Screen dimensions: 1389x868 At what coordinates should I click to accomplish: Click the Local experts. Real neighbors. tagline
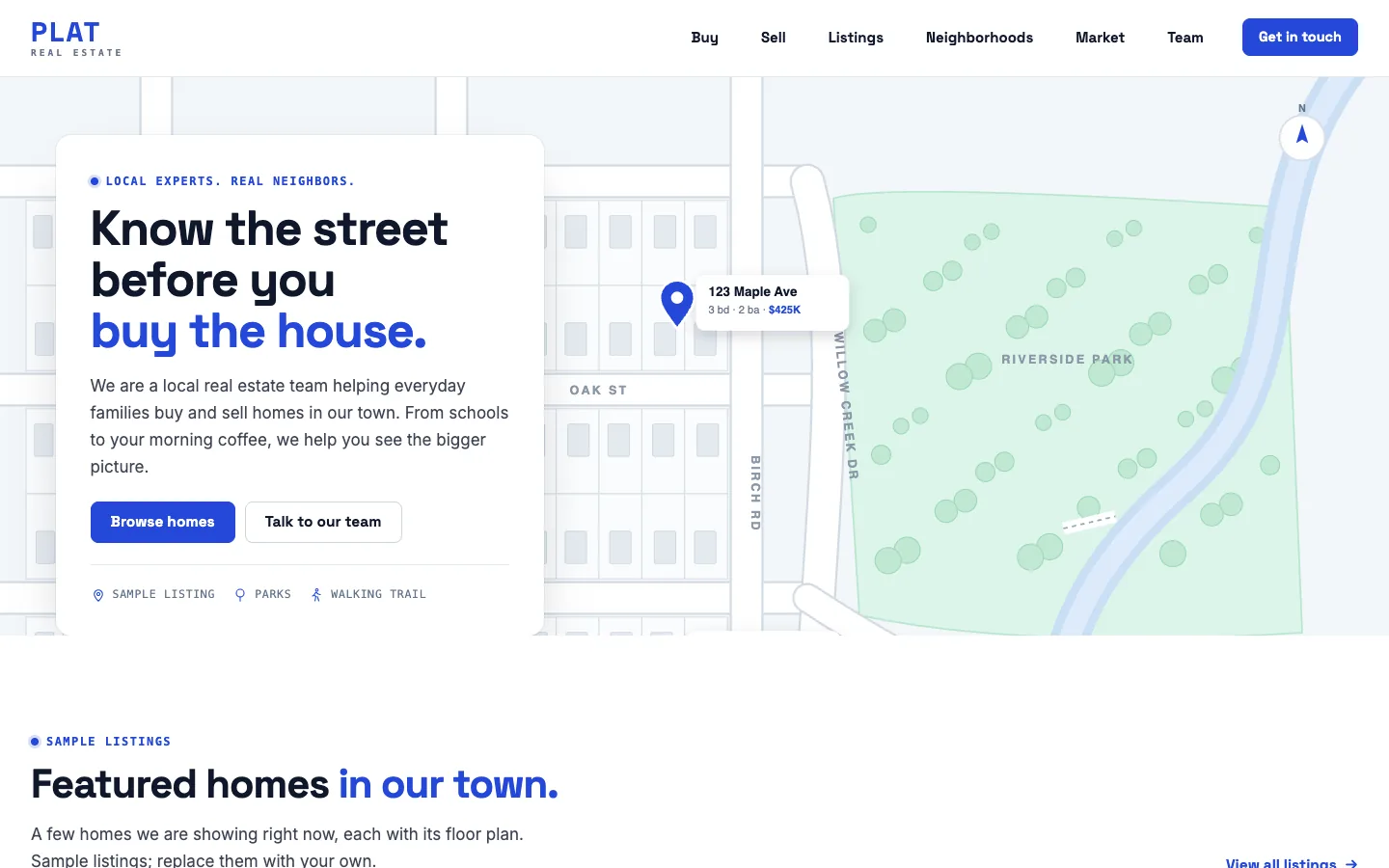[x=230, y=181]
